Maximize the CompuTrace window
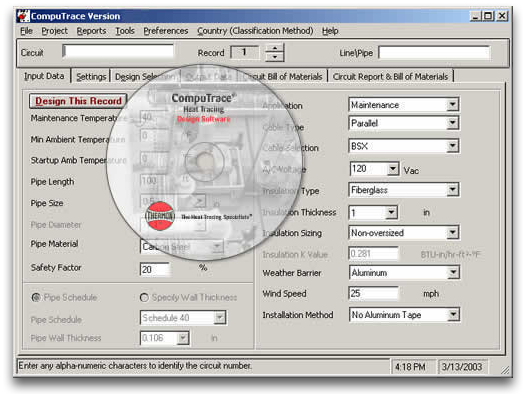Viewport: 523px width, 394px height. (488, 16)
